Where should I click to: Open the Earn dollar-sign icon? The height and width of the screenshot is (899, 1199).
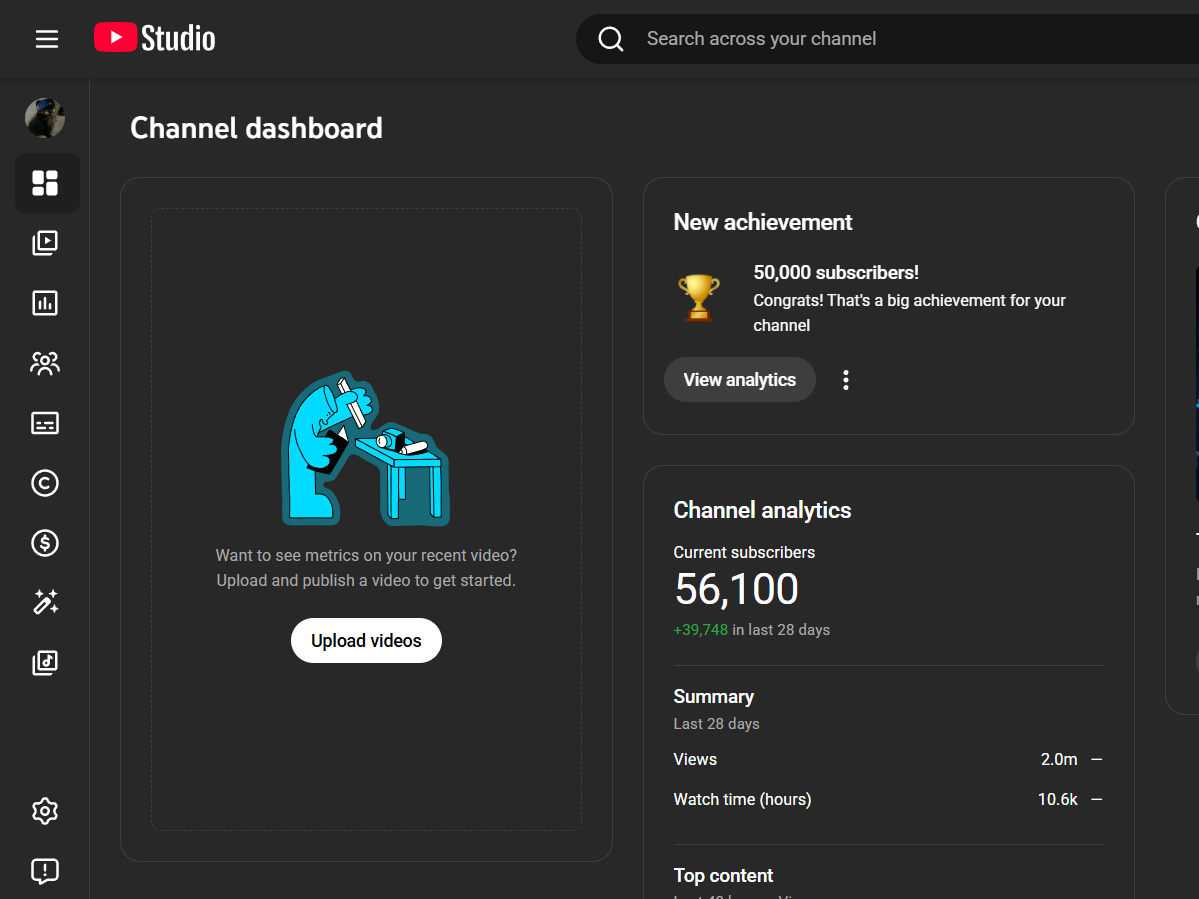coord(45,543)
